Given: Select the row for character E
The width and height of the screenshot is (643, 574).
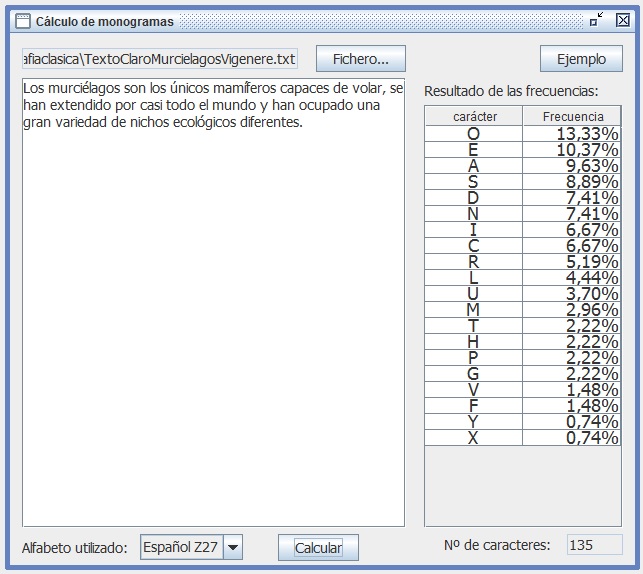Looking at the screenshot, I should coord(474,150).
